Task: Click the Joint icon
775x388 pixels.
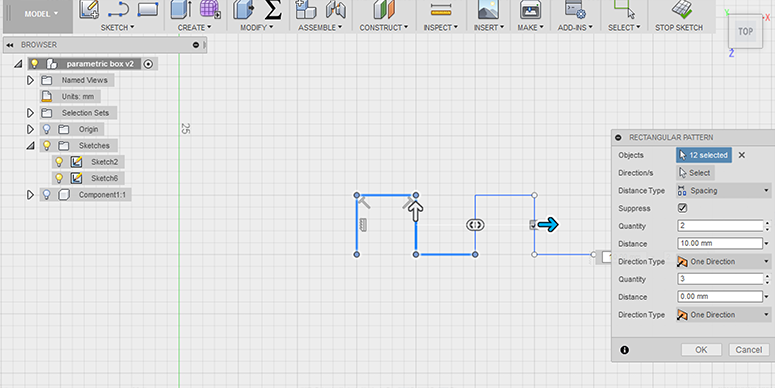Action: point(336,9)
